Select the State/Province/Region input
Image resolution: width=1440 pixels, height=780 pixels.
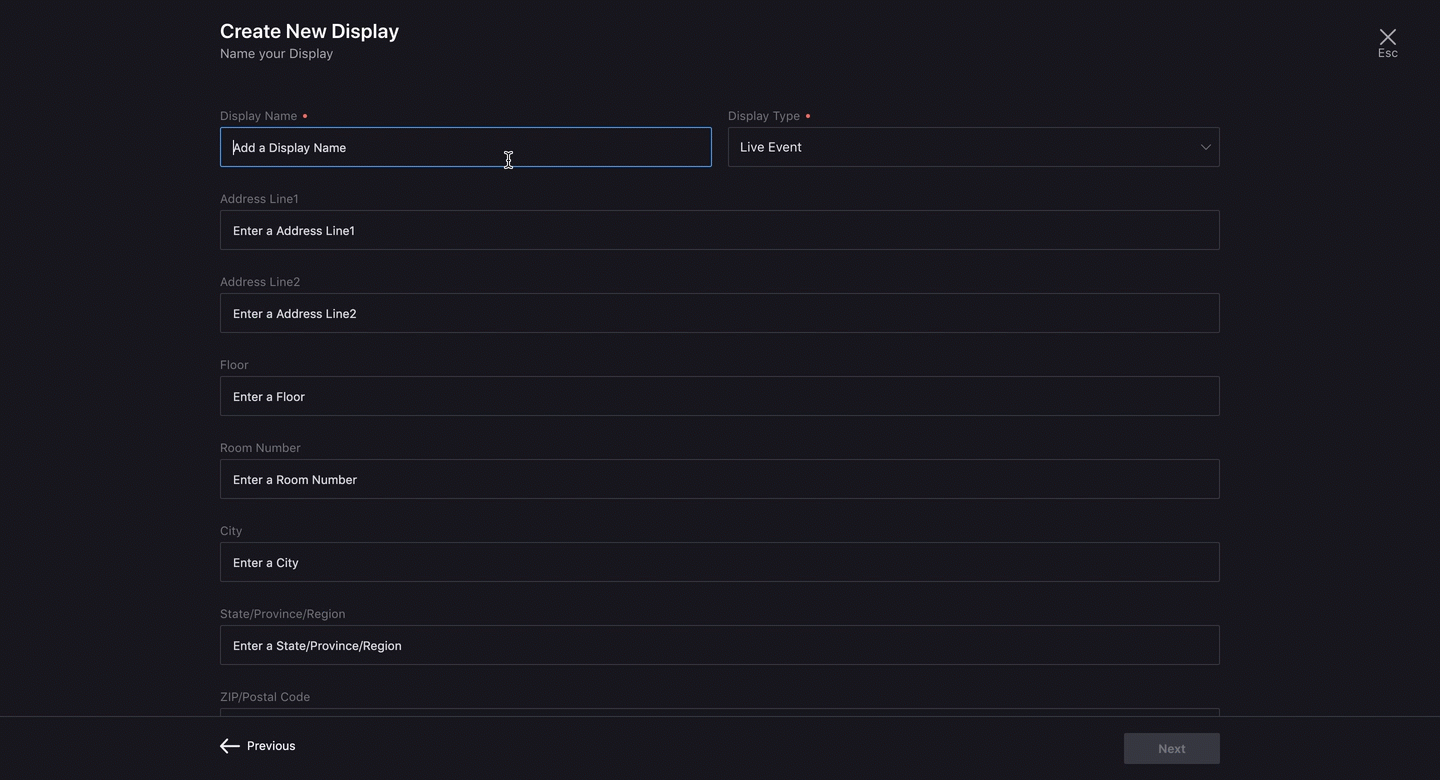tap(719, 645)
